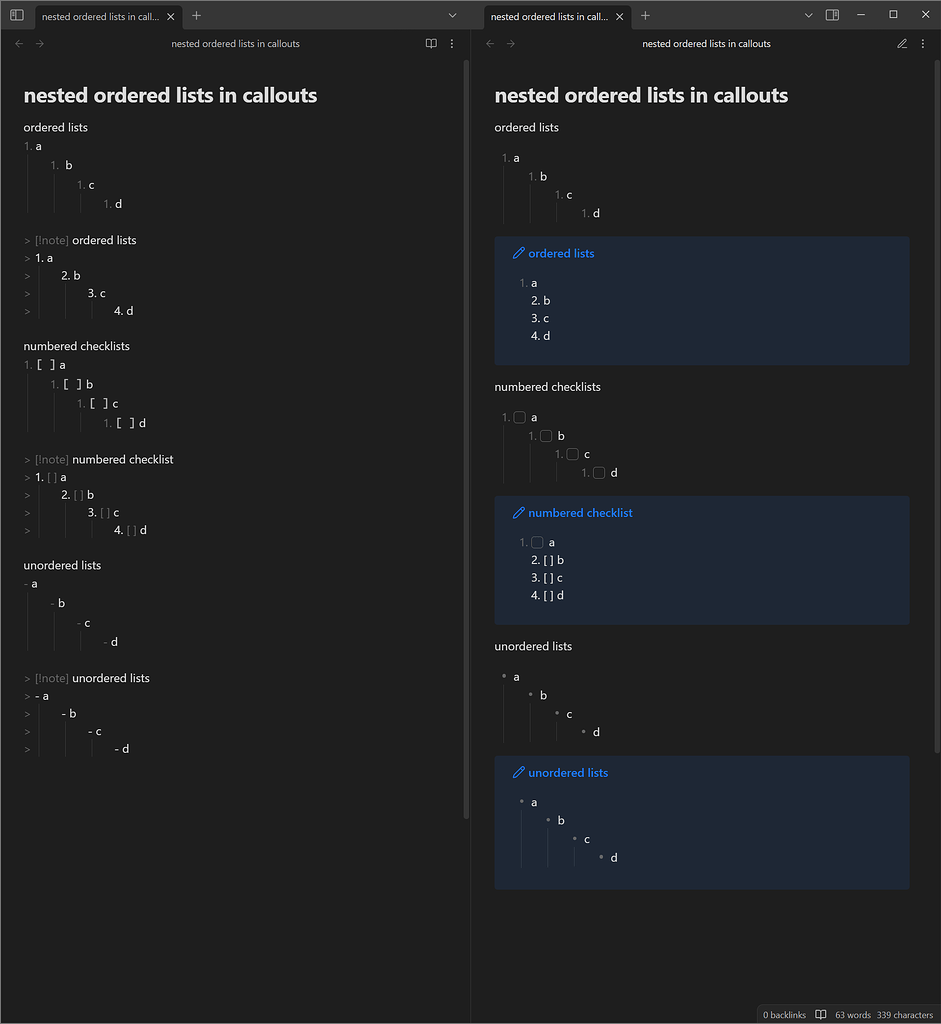941x1024 pixels.
Task: Open the more options menu of the left pane
Action: (x=452, y=43)
